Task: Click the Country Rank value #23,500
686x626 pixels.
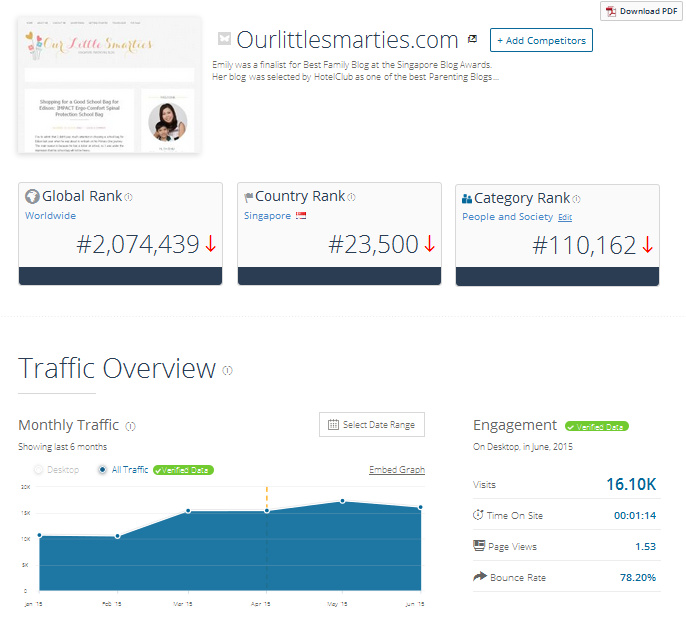Action: (373, 244)
